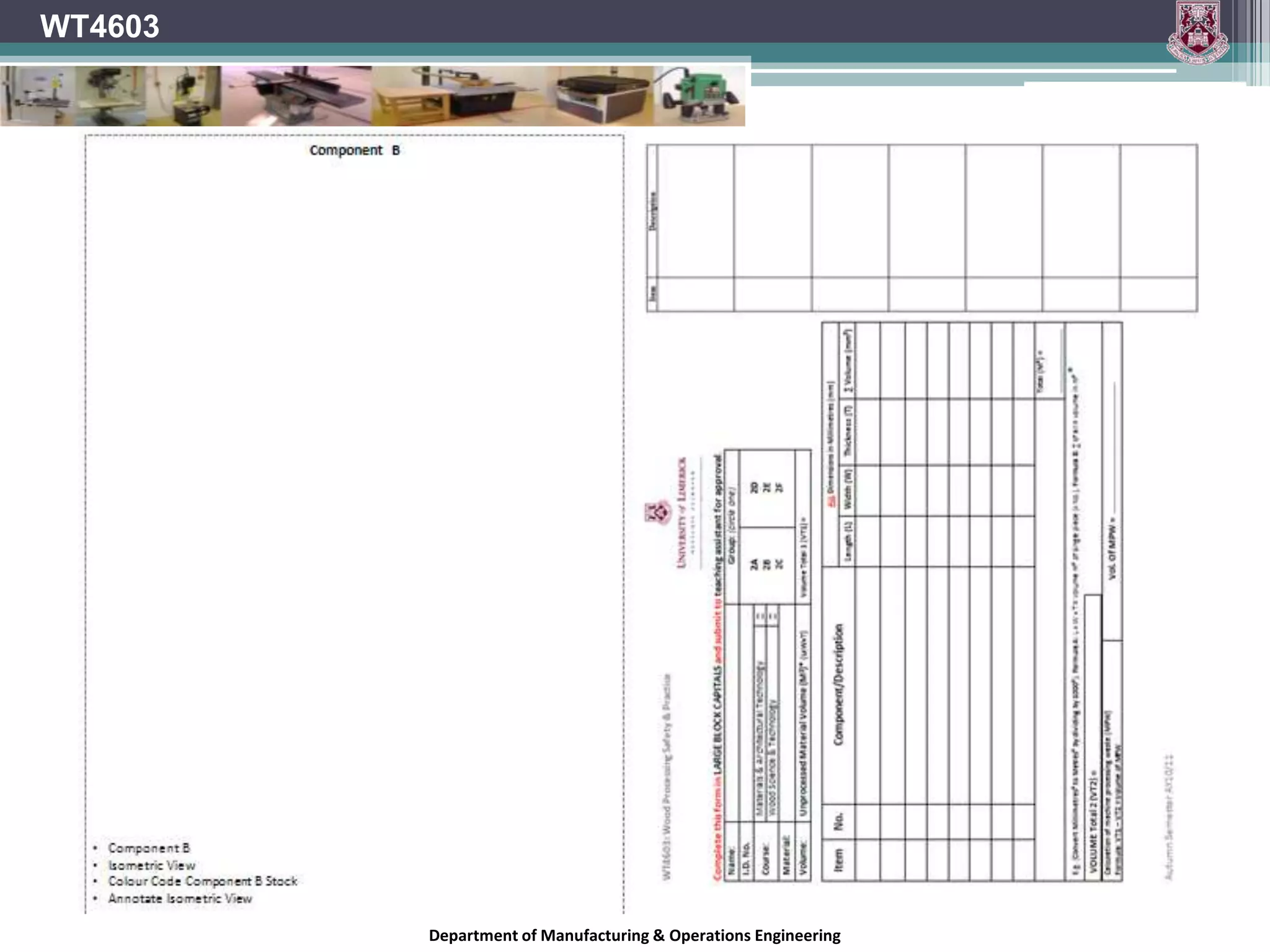Click the pillar drill press photo
This screenshot has width=1270, height=952.
point(110,96)
